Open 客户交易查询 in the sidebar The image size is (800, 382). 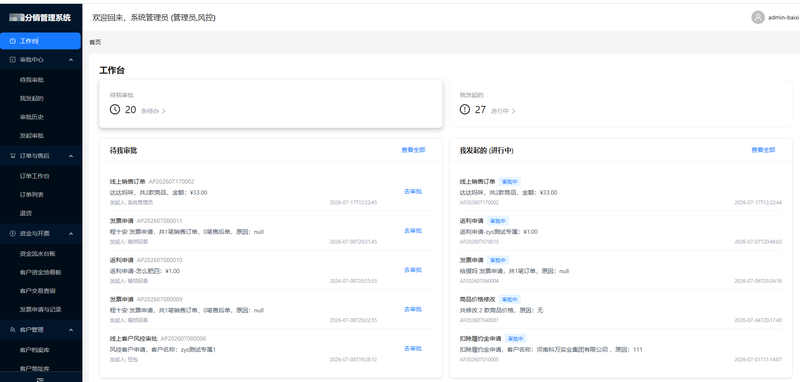coord(38,291)
